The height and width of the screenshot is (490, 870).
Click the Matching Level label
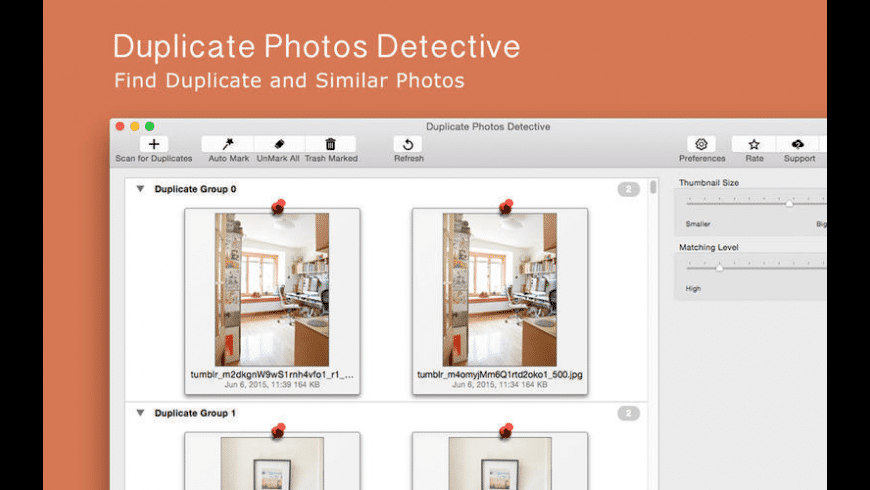(x=709, y=247)
